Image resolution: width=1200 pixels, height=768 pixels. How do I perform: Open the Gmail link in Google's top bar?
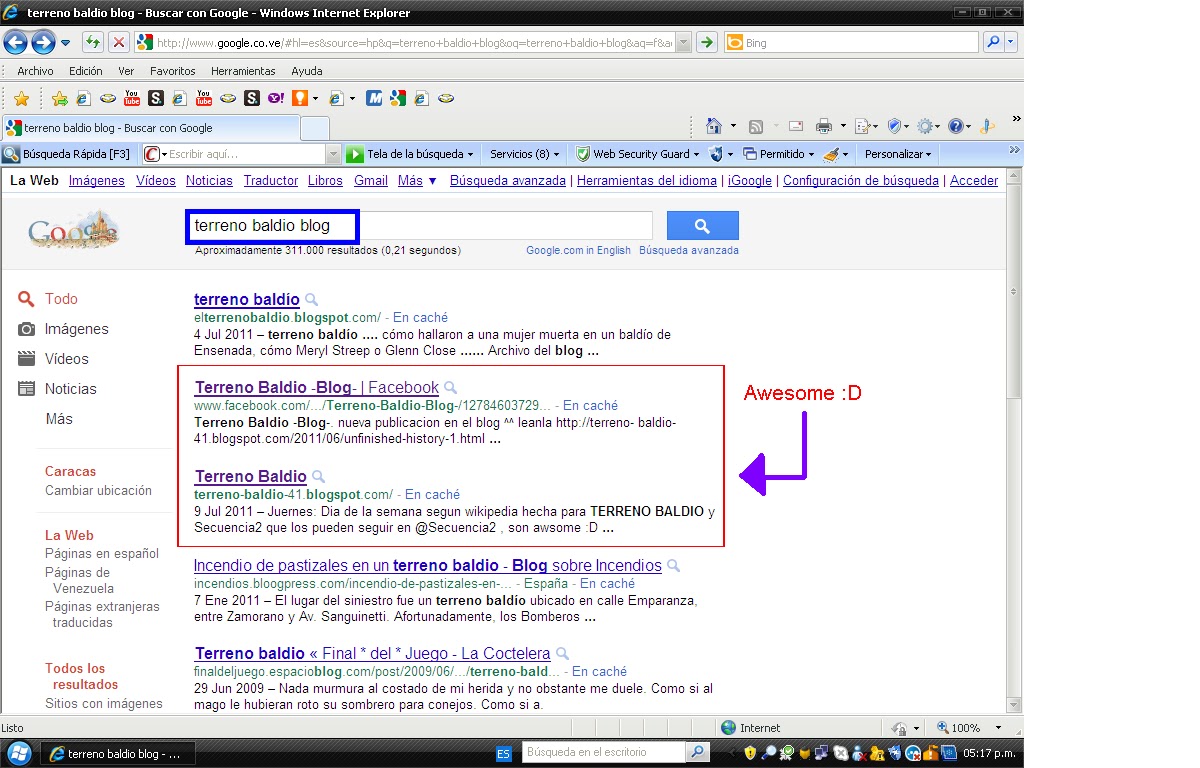tap(371, 181)
